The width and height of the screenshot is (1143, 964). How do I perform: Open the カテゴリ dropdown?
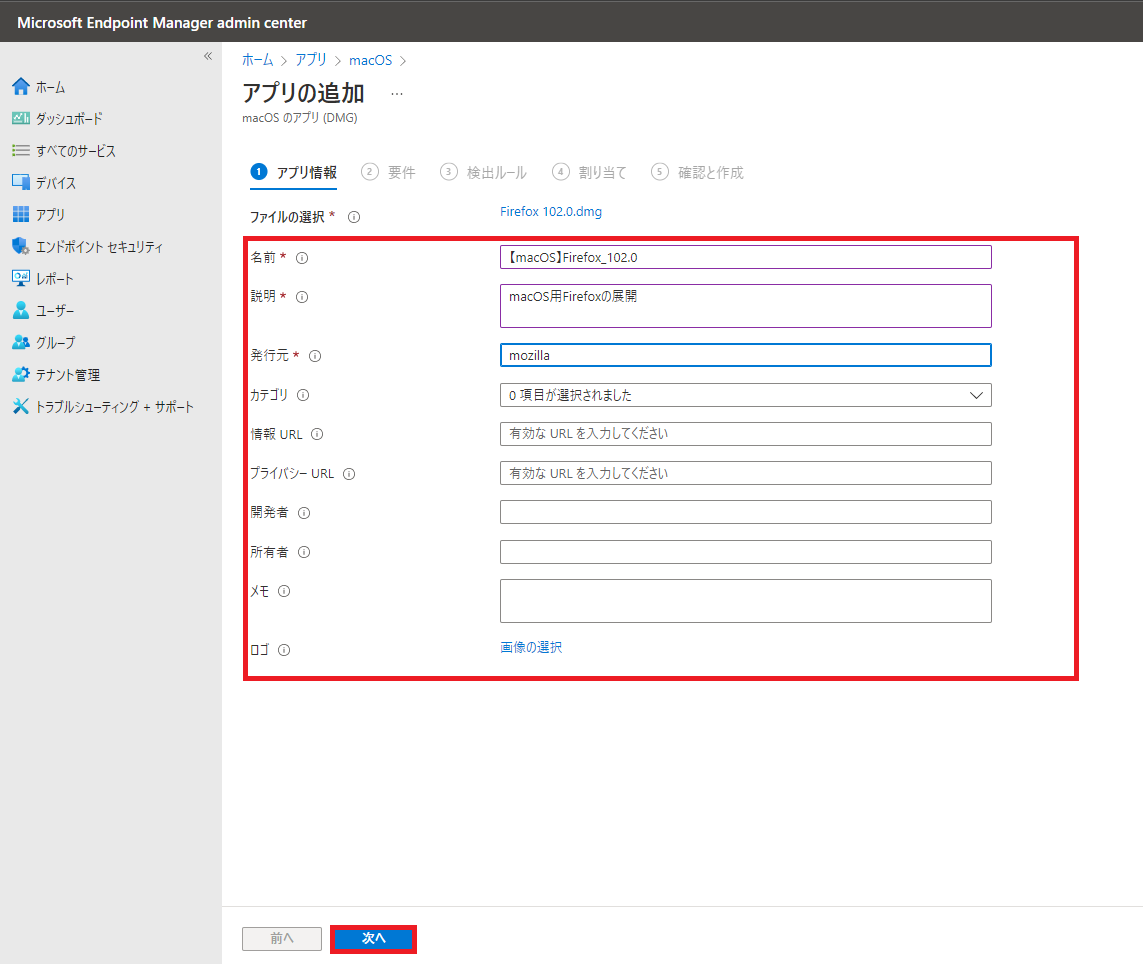click(x=745, y=395)
